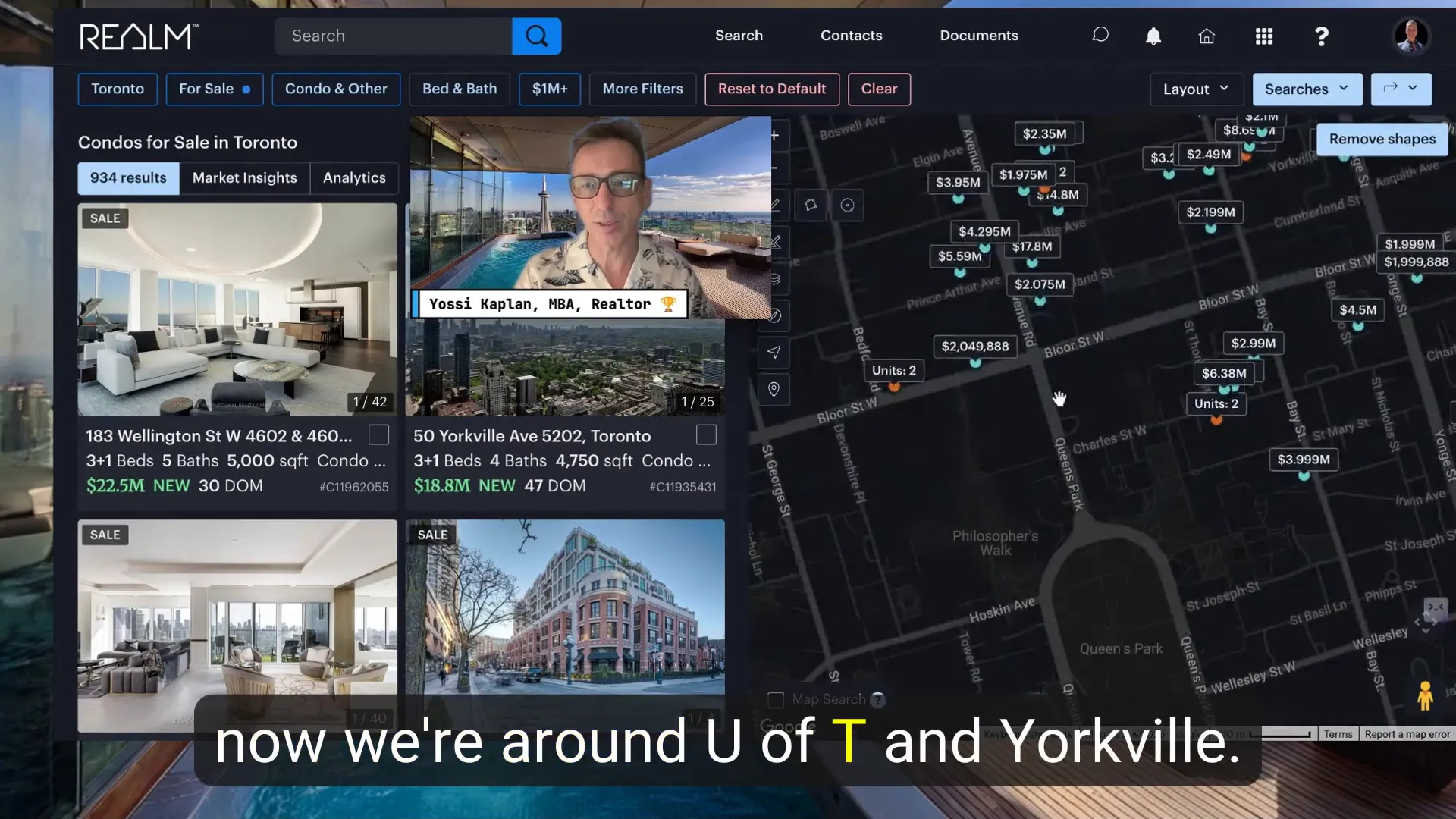This screenshot has width=1456, height=819.
Task: Switch to the Analytics tab
Action: (x=354, y=178)
